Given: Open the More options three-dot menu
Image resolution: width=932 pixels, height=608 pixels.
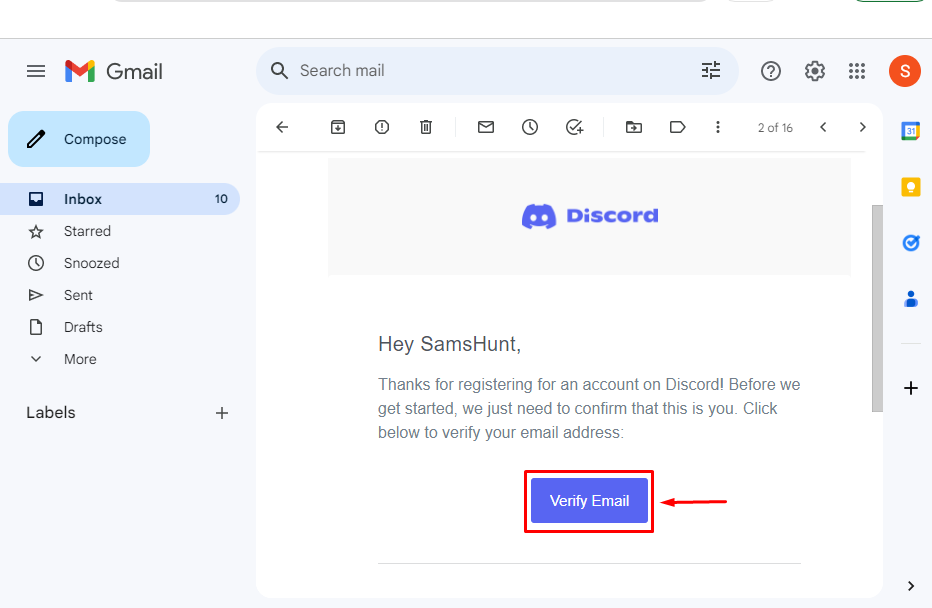Looking at the screenshot, I should coord(717,127).
